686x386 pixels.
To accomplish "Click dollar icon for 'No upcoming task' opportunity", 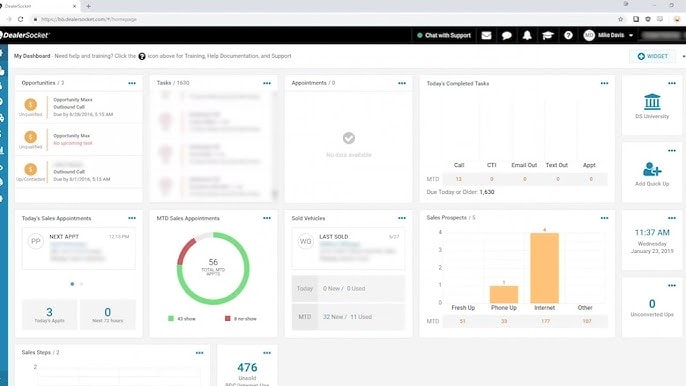I will [31, 137].
